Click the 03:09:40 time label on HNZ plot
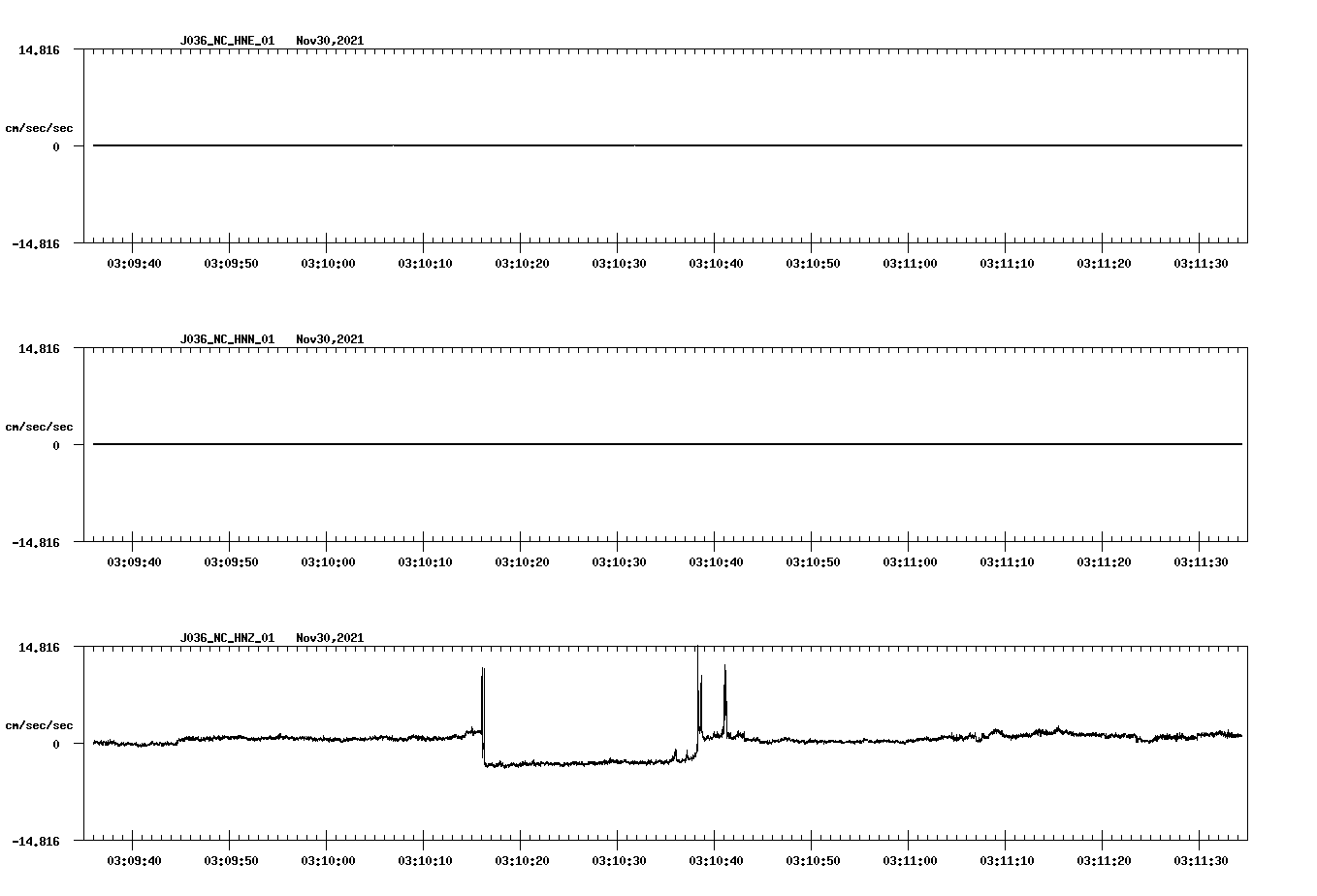 [x=134, y=861]
